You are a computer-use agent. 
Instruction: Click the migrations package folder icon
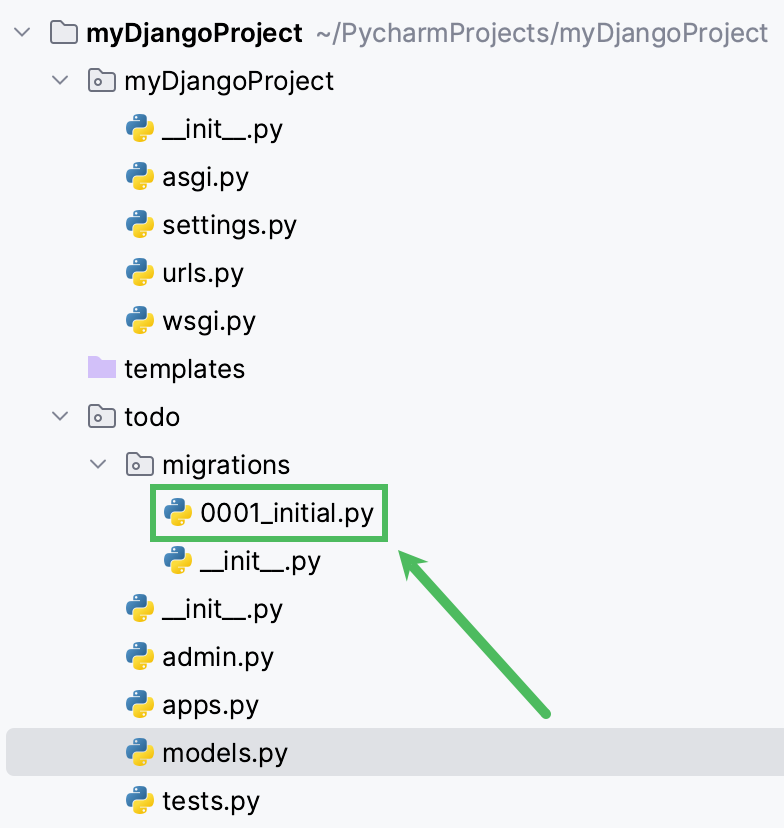(x=140, y=464)
